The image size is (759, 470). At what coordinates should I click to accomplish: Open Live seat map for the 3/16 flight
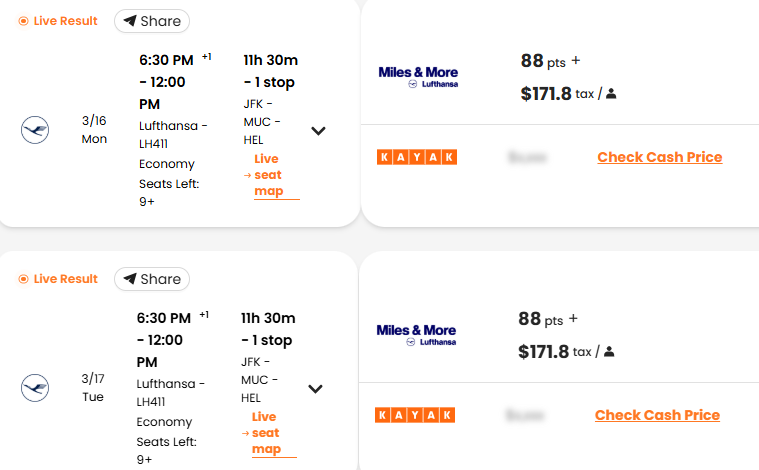pyautogui.click(x=268, y=175)
